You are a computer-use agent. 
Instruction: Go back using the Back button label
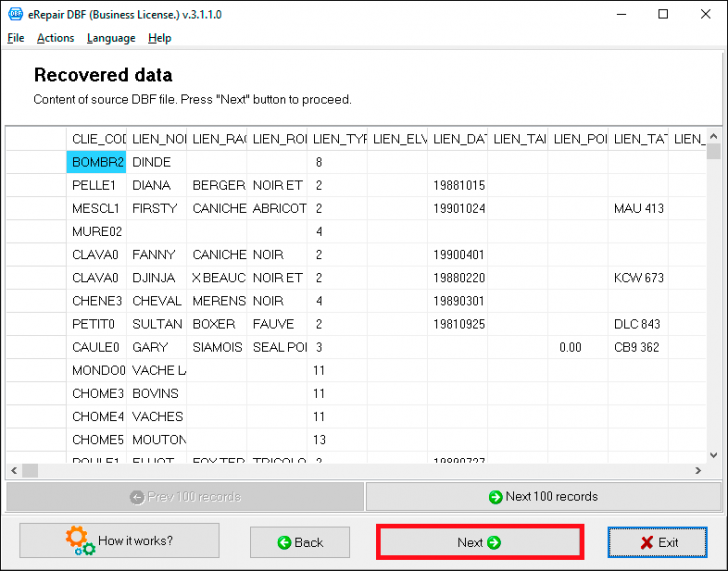[309, 542]
